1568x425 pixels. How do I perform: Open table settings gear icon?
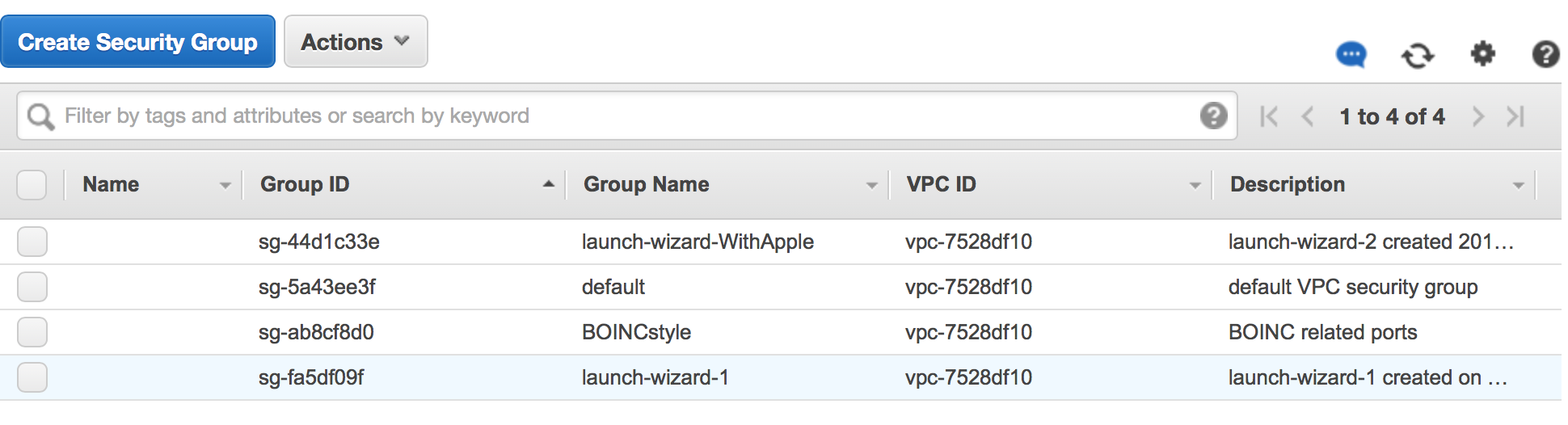coord(1482,54)
